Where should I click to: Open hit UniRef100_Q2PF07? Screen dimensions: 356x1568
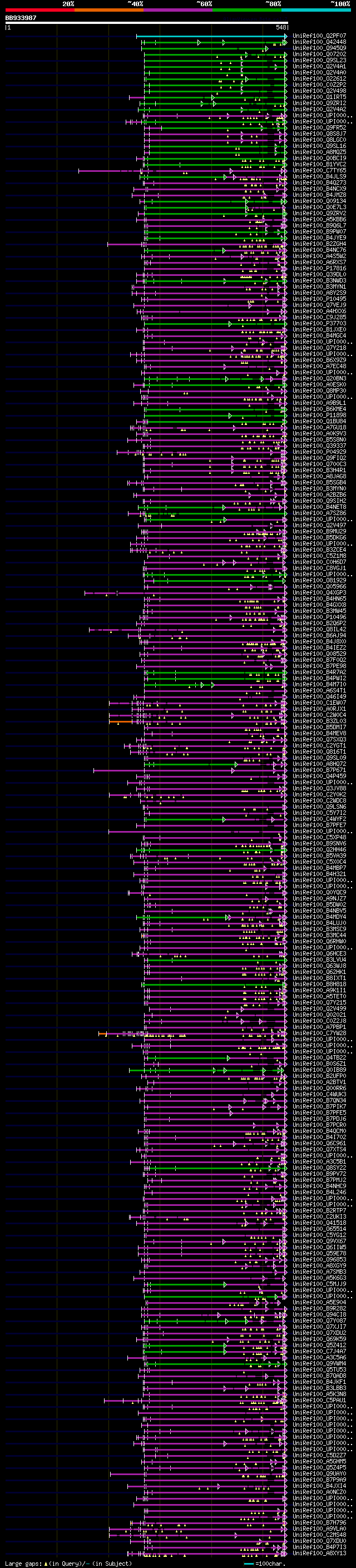[x=319, y=36]
